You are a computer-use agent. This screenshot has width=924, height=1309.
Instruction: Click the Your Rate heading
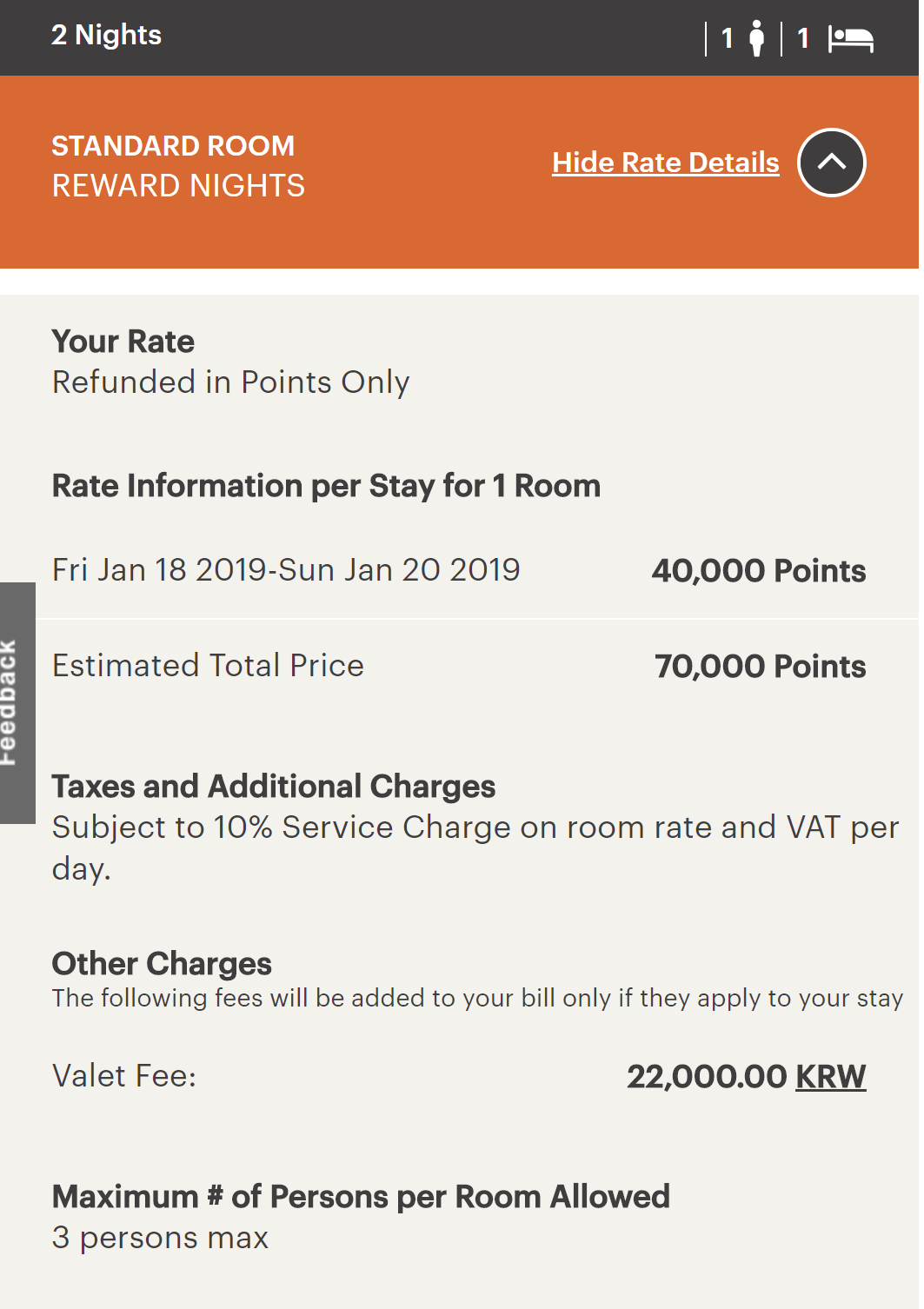coord(123,342)
